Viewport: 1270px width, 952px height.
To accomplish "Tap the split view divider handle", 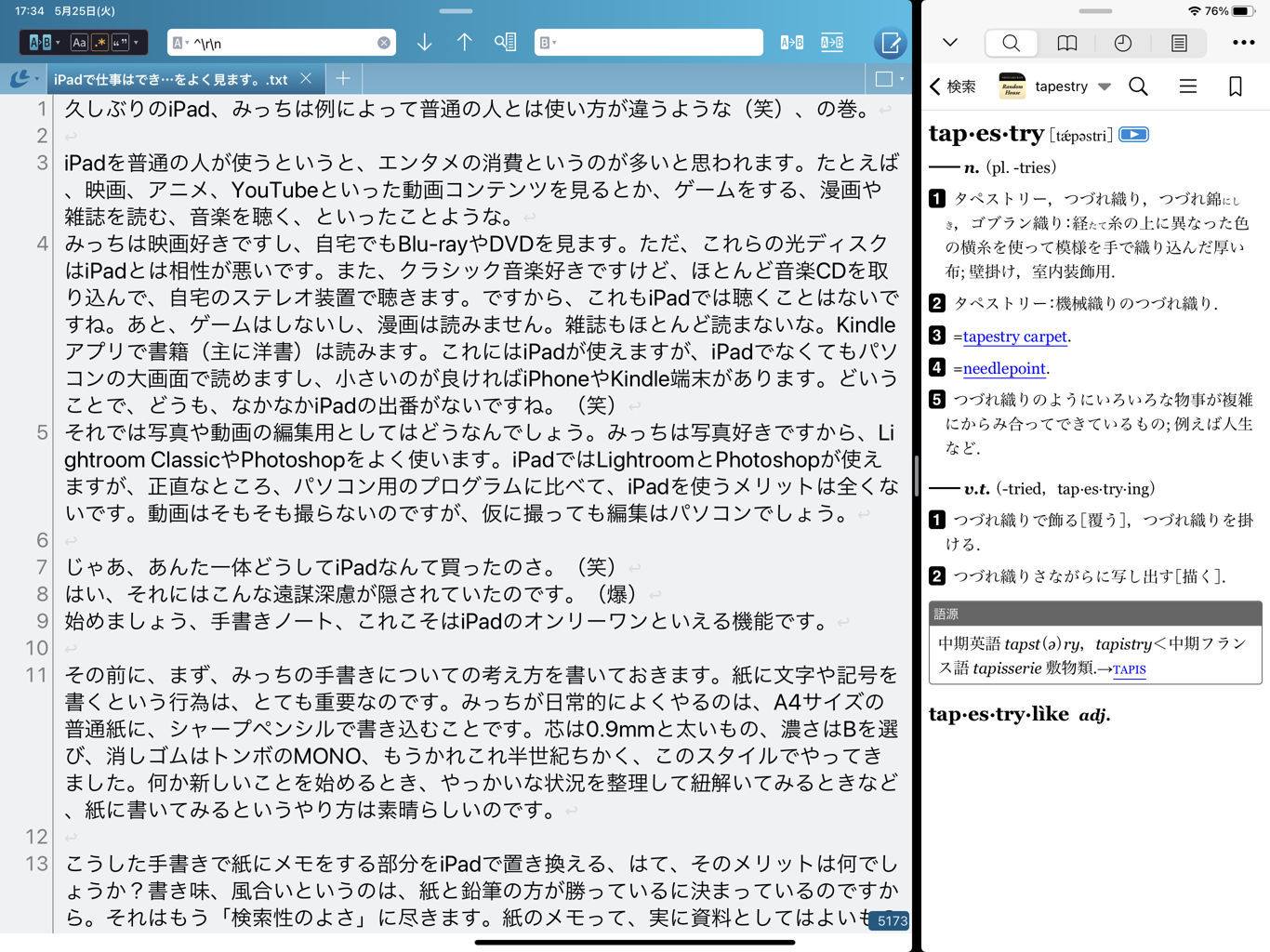I will [x=917, y=476].
